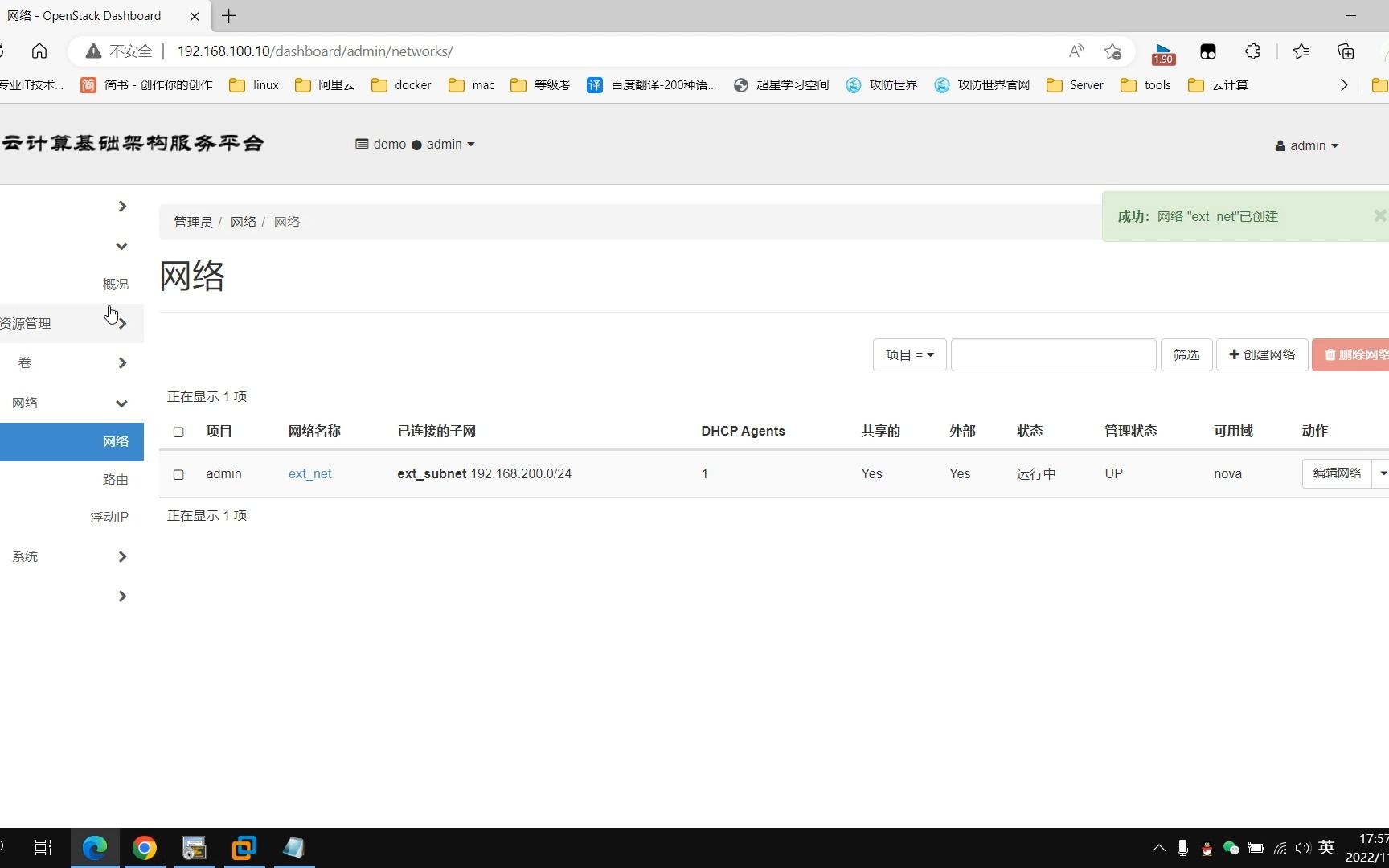Open the 攻防世界 bookmark
This screenshot has height=868, width=1389.
882,85
